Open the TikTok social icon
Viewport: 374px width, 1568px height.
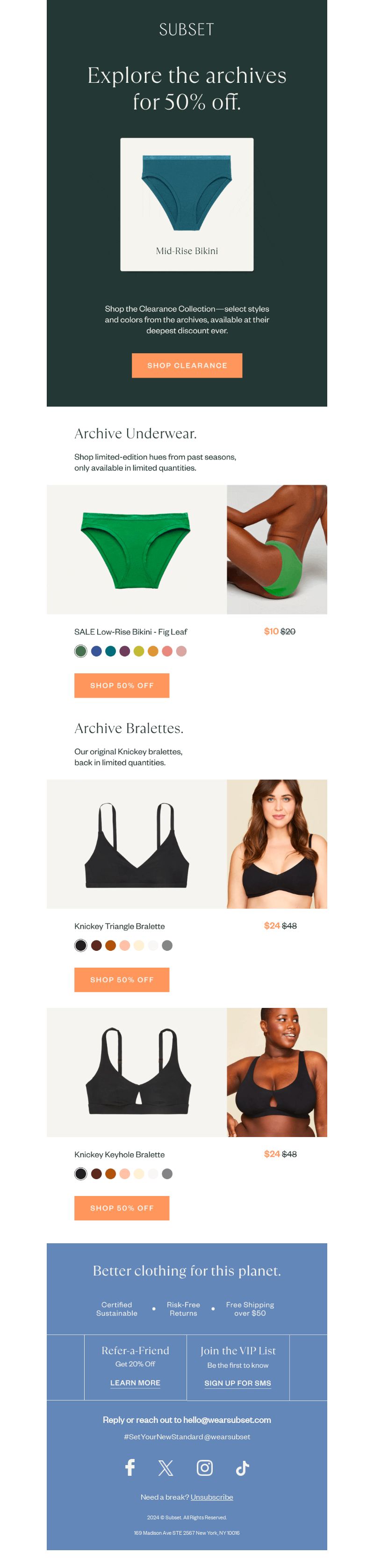(x=242, y=1468)
